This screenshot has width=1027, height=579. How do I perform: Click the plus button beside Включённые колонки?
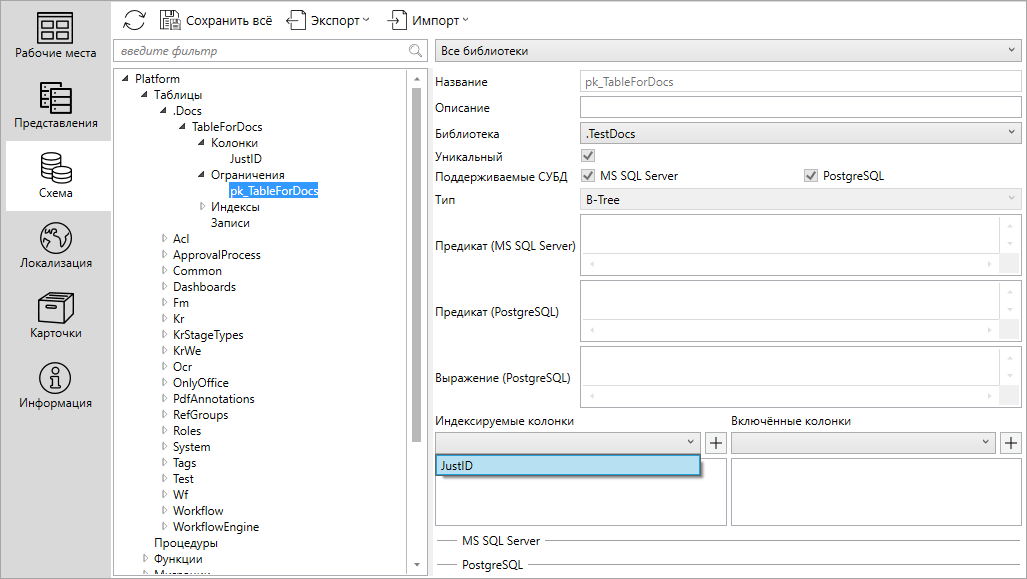pos(1011,442)
